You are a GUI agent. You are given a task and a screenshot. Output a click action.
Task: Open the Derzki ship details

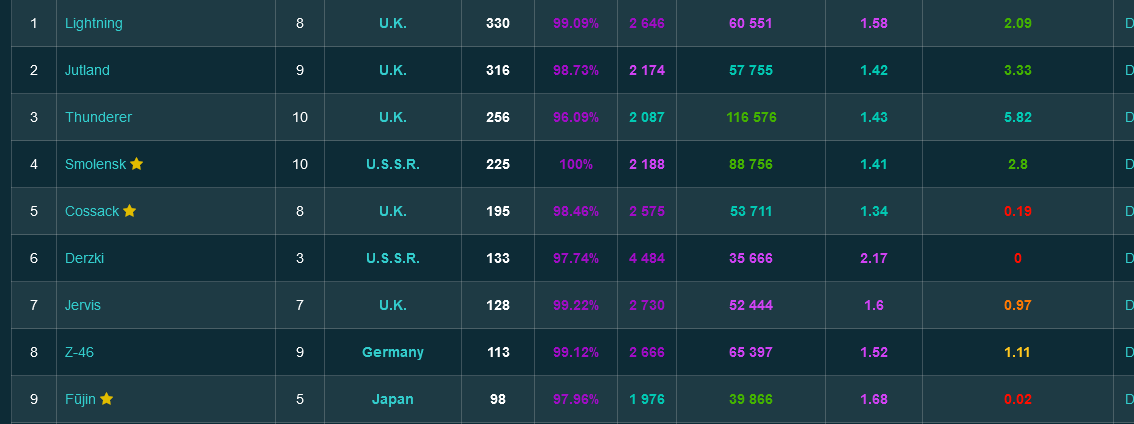(84, 258)
